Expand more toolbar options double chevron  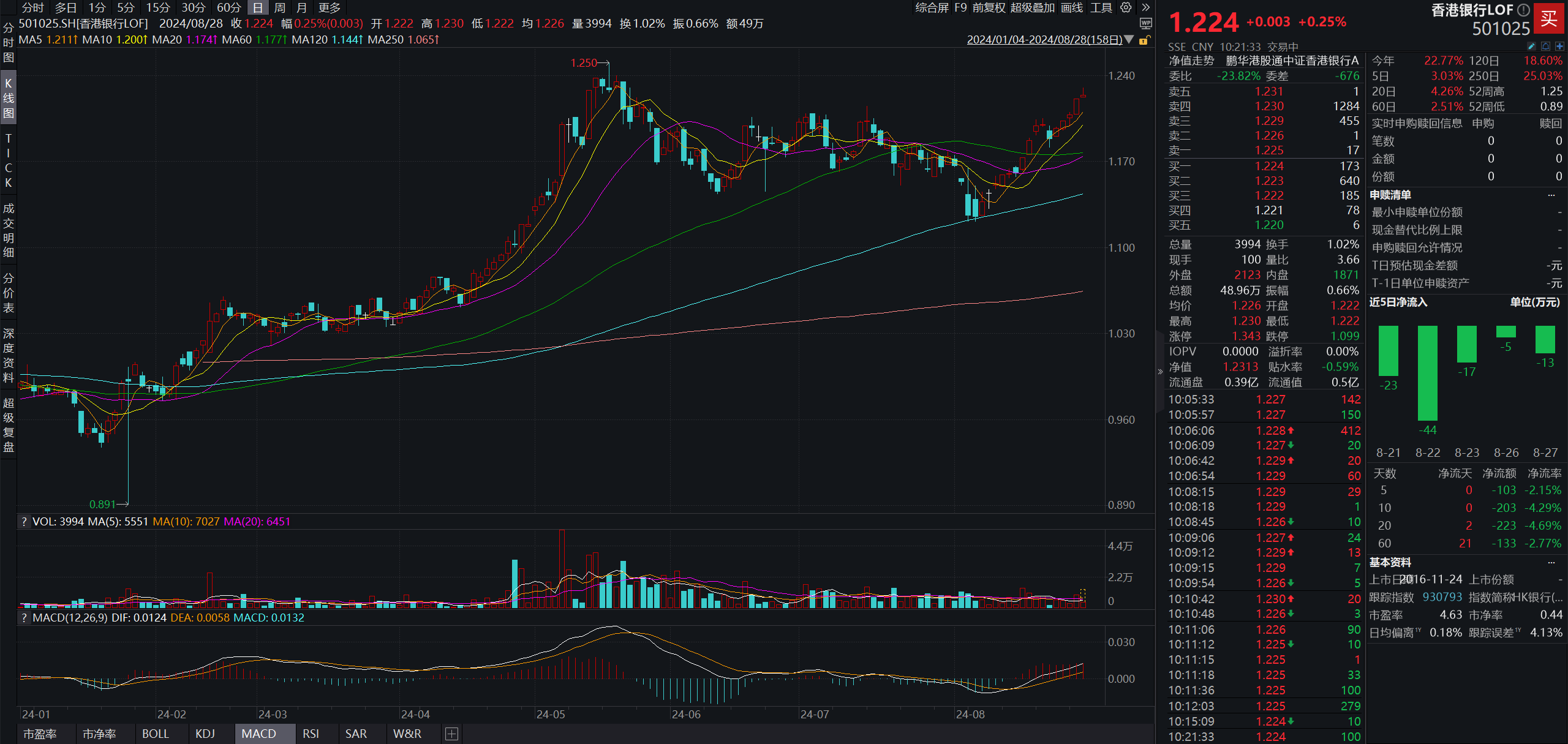(x=1145, y=7)
